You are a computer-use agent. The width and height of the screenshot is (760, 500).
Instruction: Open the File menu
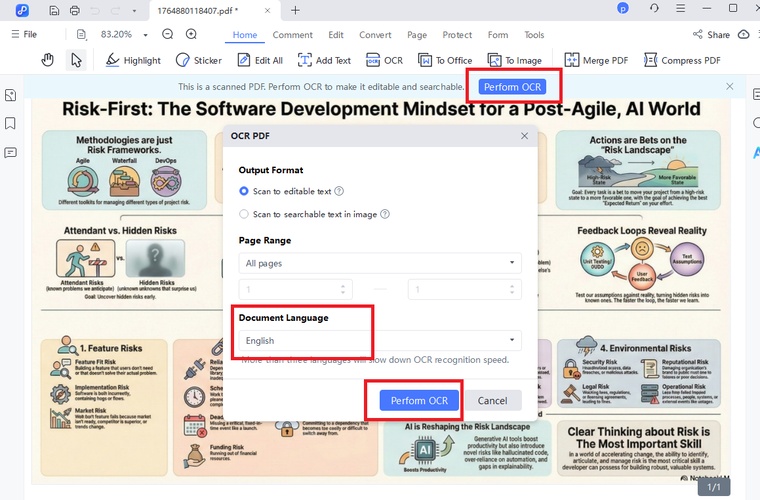click(x=24, y=34)
